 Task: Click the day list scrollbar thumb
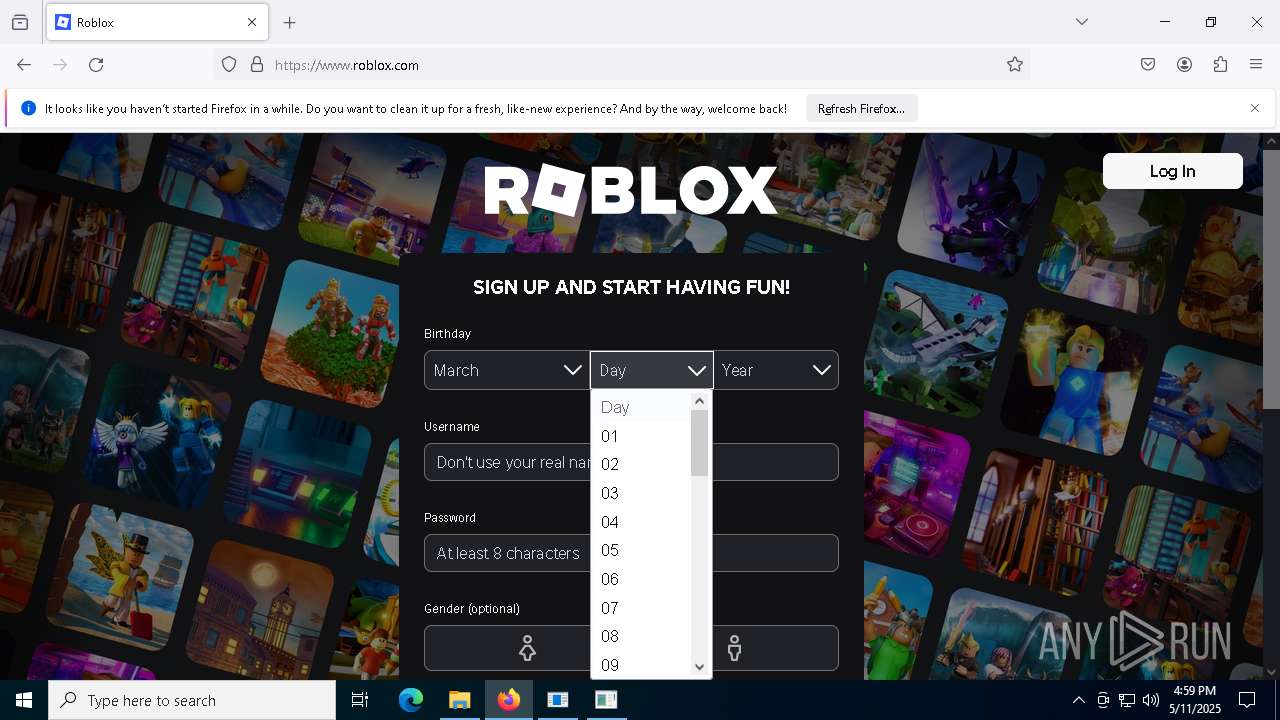tap(699, 443)
